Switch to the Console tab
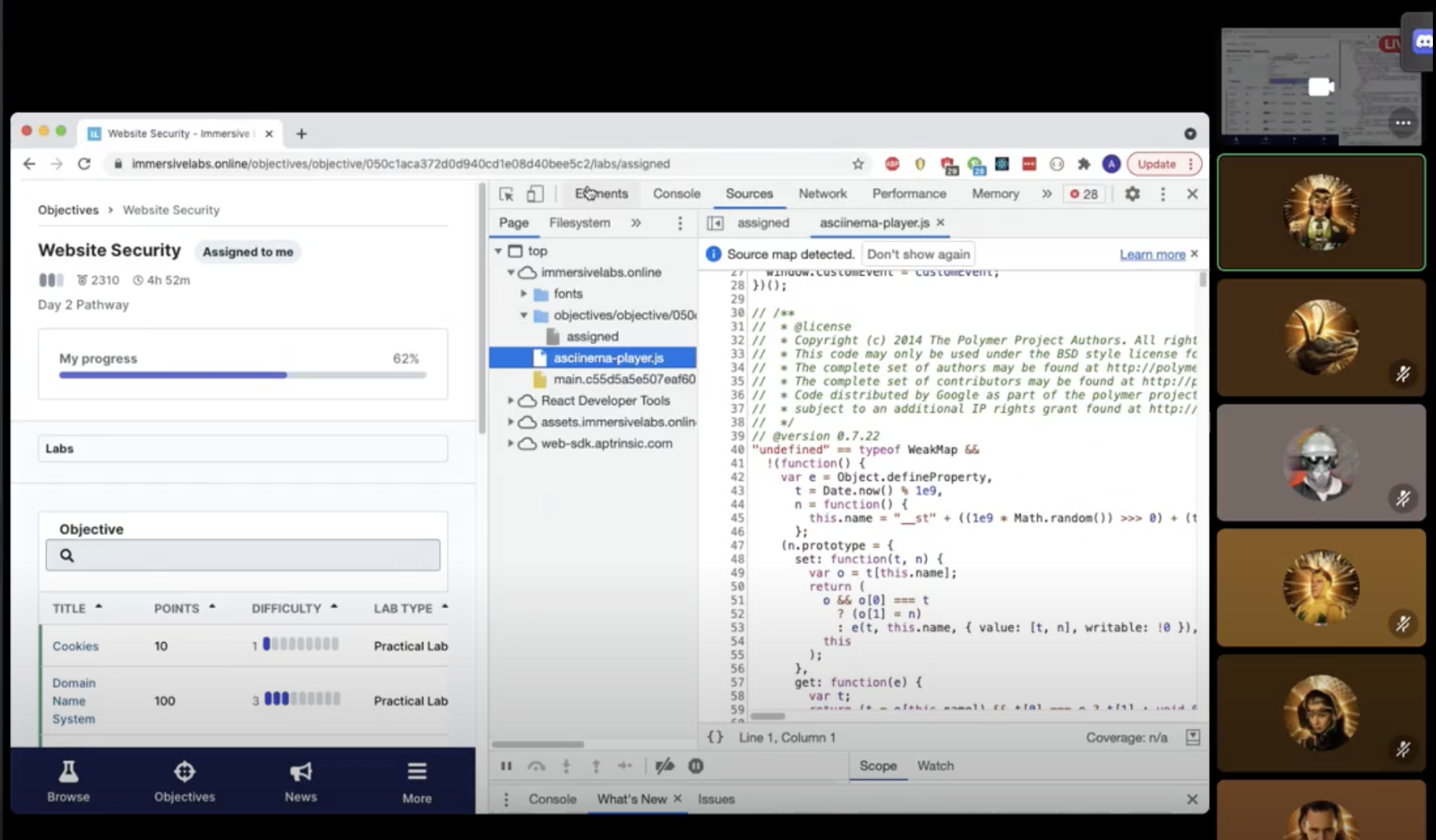Image resolution: width=1436 pixels, height=840 pixels. tap(676, 194)
